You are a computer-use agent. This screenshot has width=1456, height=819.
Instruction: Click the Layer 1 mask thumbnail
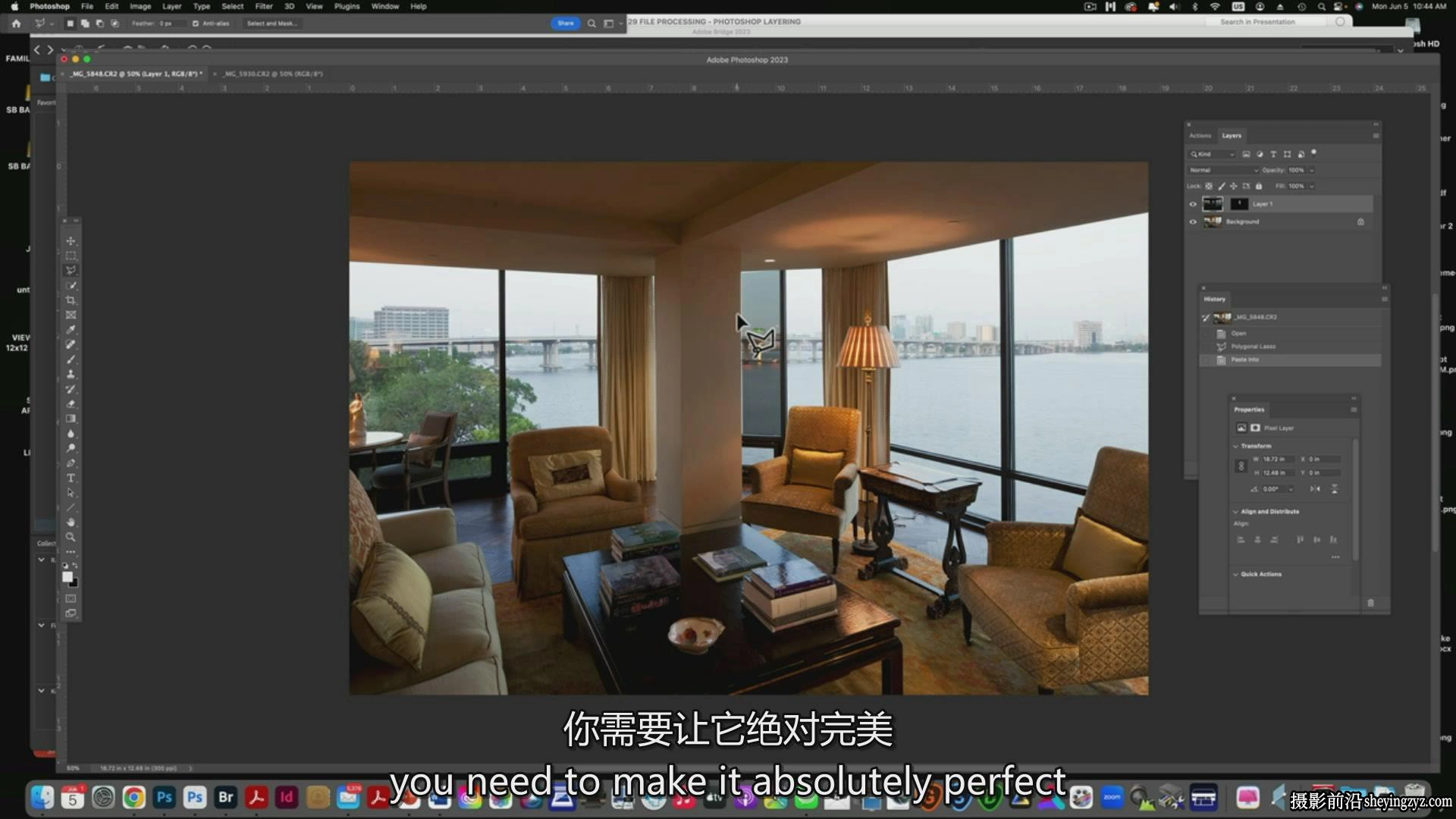point(1238,204)
